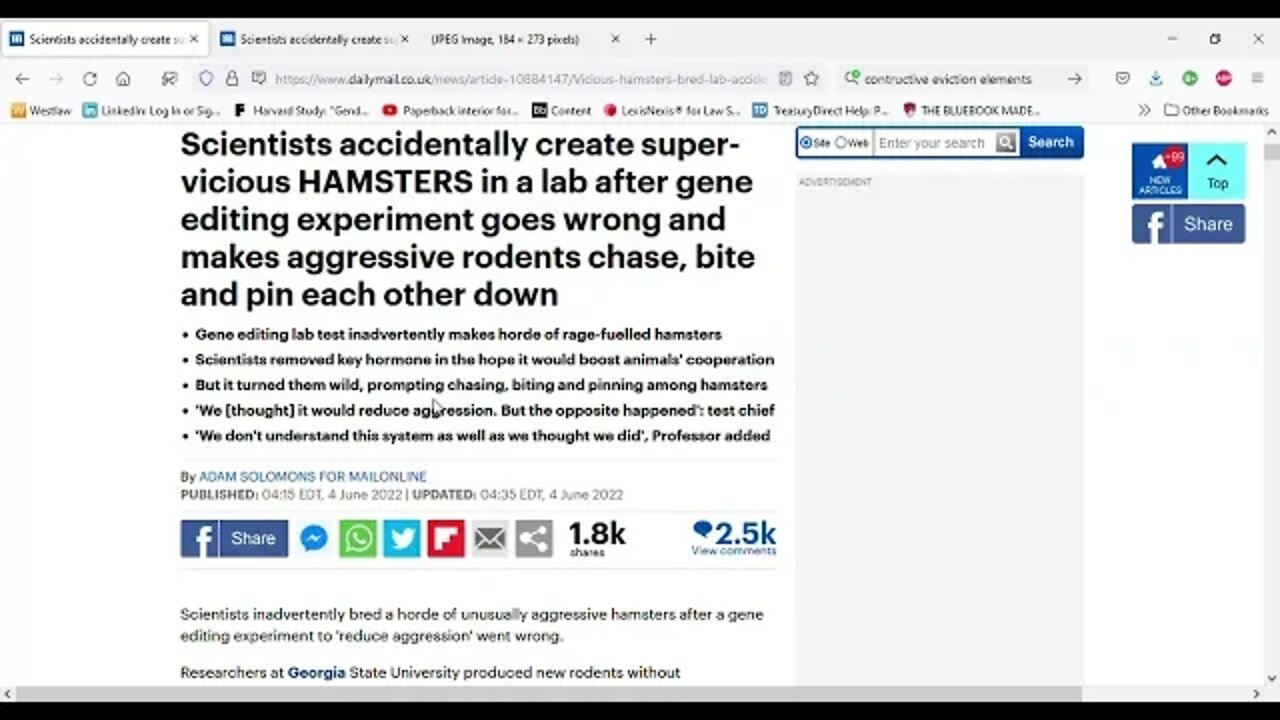Open the Content bookmark

click(561, 110)
